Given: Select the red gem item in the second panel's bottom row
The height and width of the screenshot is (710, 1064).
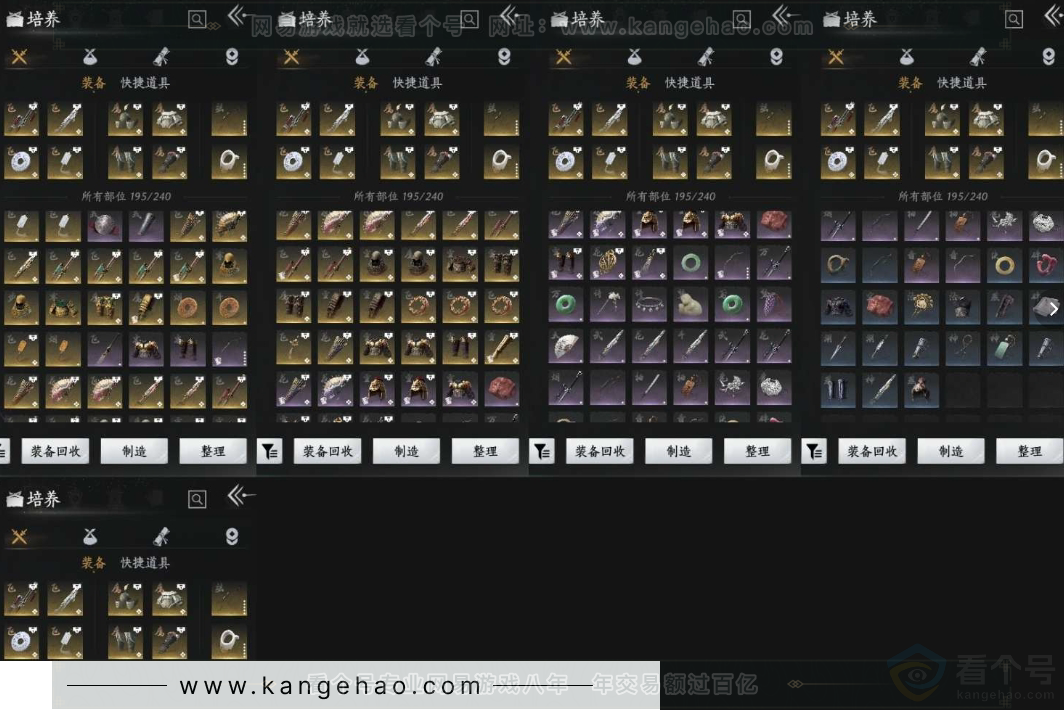Looking at the screenshot, I should tap(501, 389).
